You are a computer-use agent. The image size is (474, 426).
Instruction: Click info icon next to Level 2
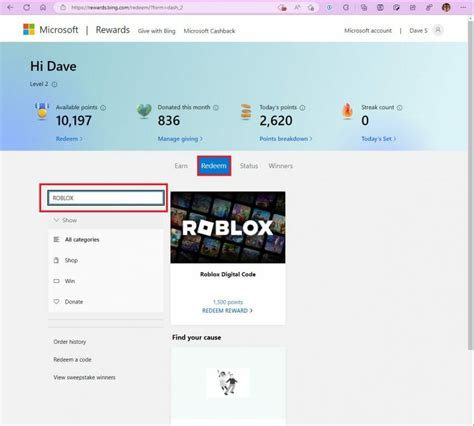[55, 84]
